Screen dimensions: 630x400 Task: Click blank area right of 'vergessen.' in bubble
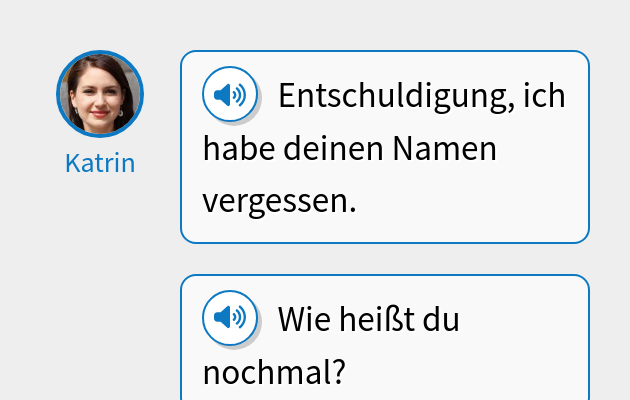point(470,202)
